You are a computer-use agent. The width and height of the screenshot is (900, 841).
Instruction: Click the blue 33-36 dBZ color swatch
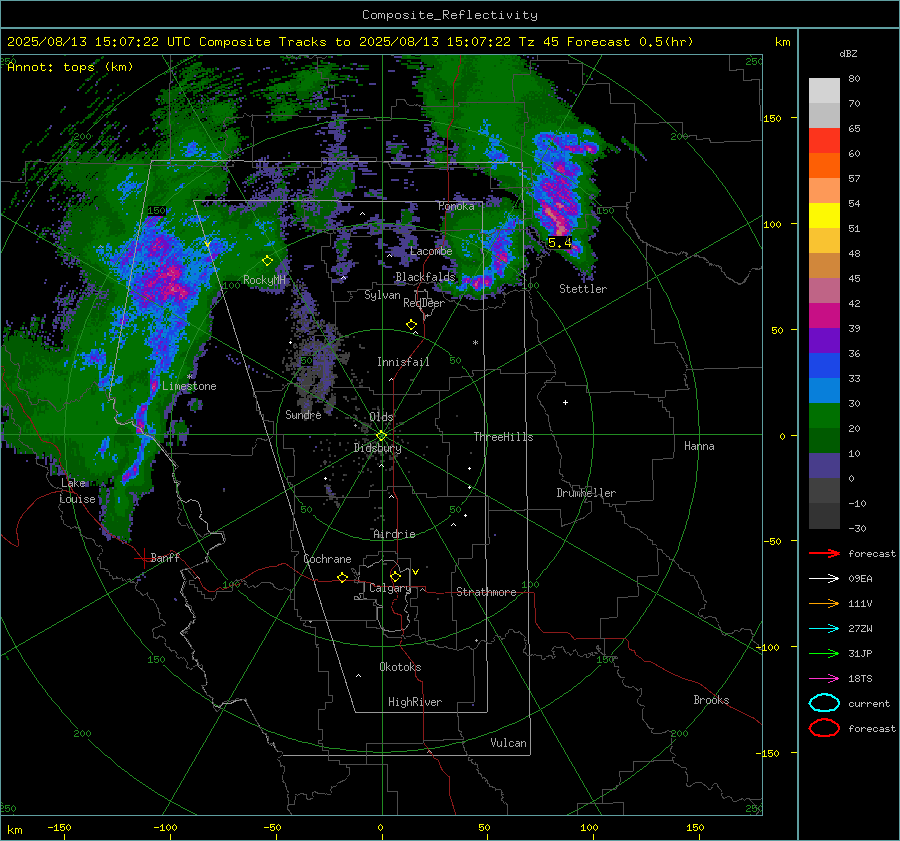[824, 366]
